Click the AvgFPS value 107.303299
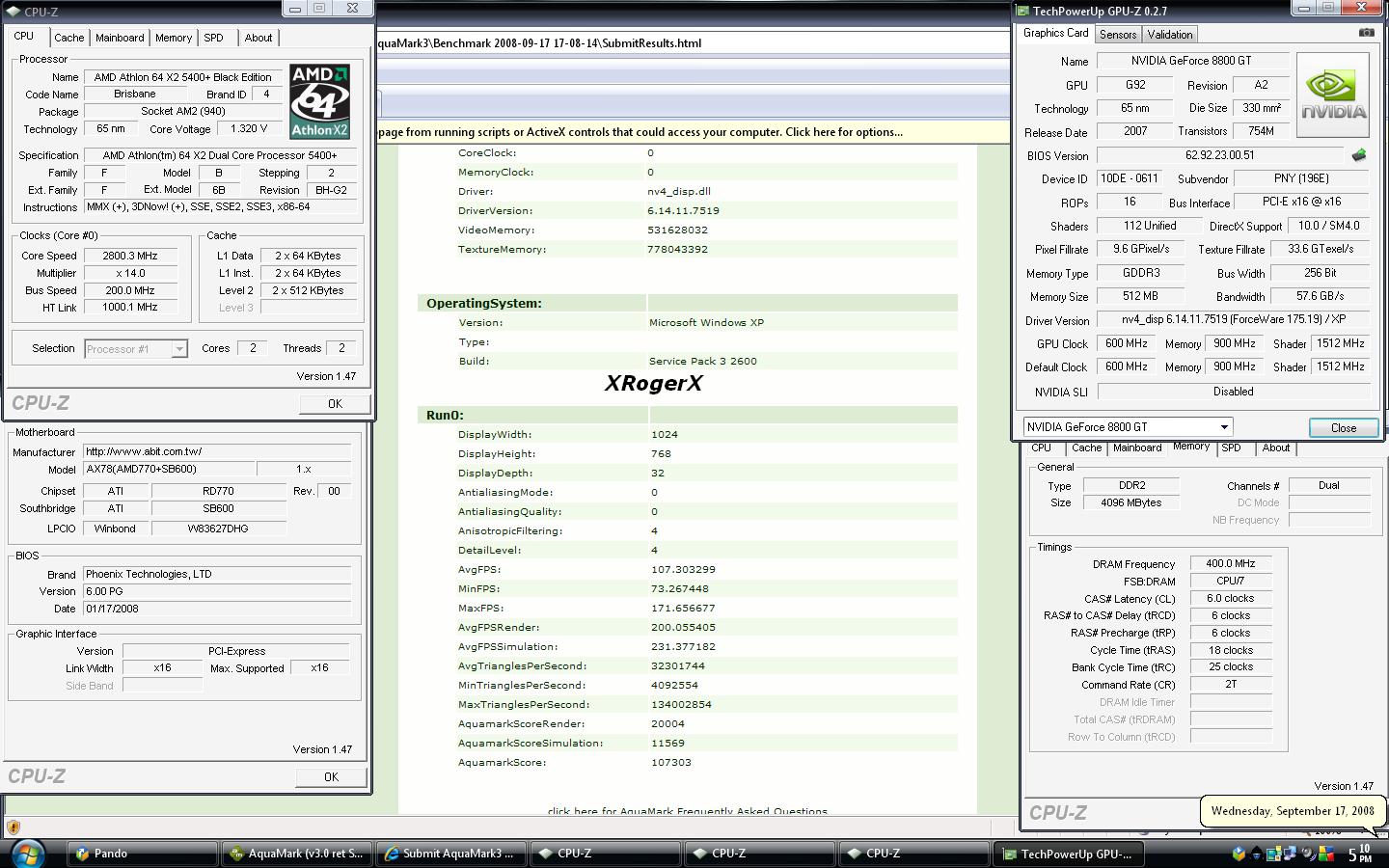Viewport: 1389px width, 868px height. click(x=683, y=569)
